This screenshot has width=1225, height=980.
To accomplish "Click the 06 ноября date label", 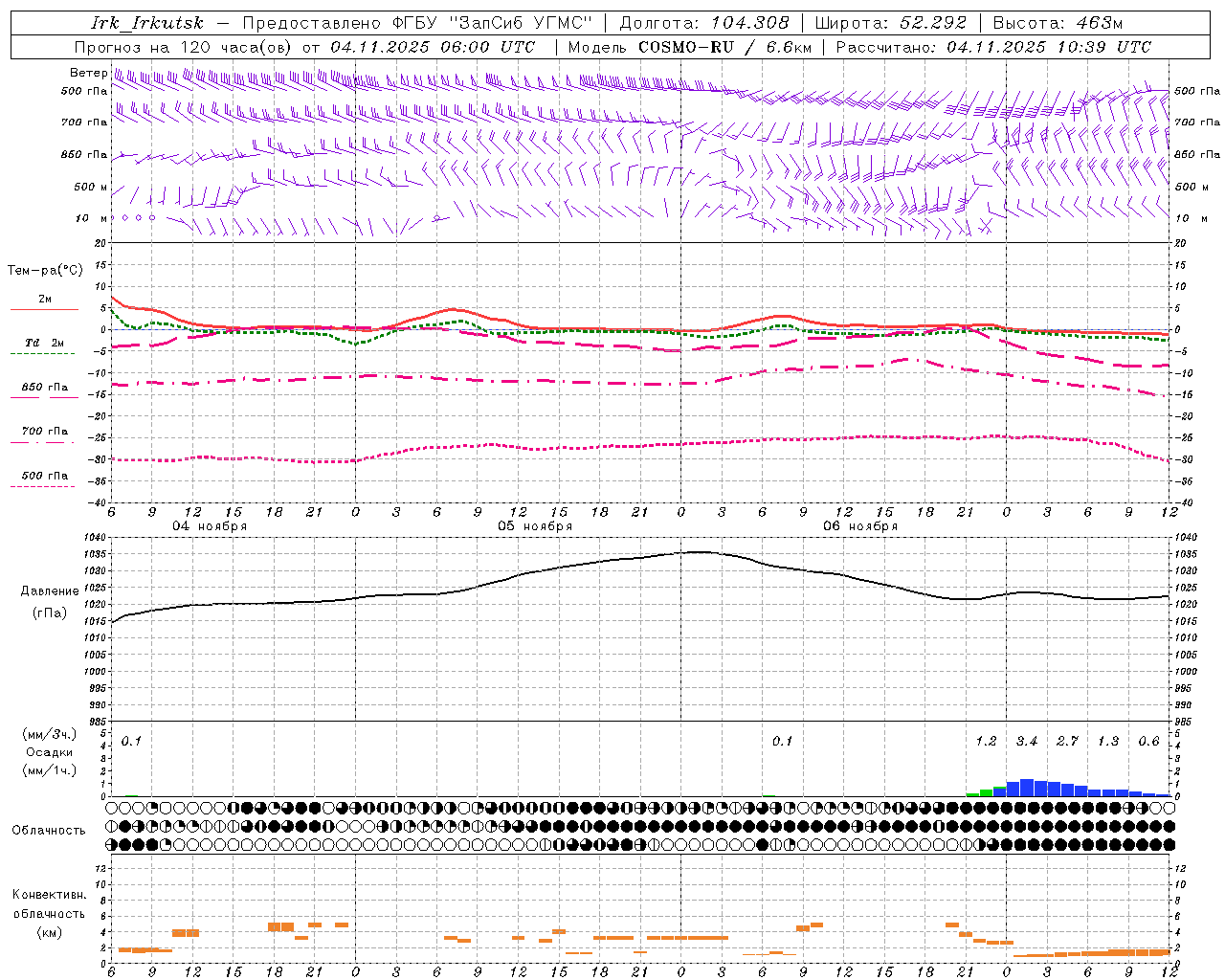I will [860, 526].
